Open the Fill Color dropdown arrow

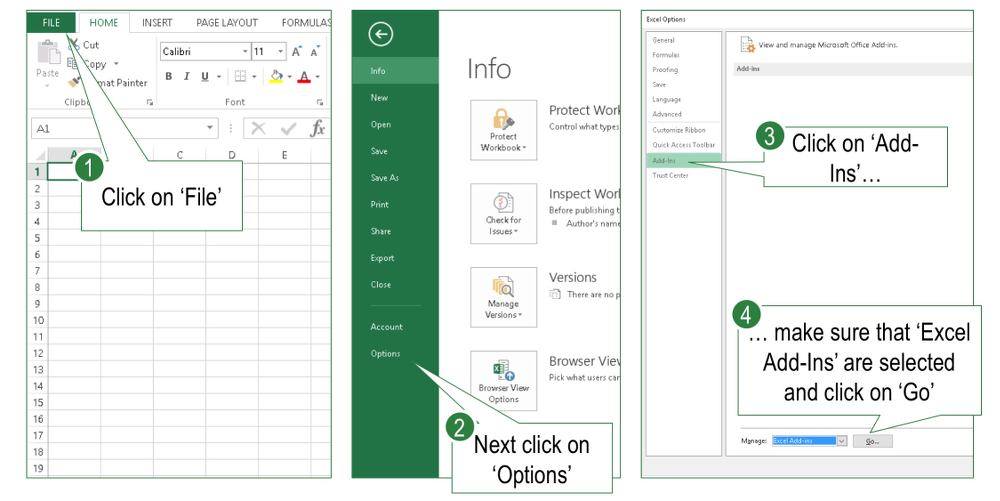[x=290, y=77]
